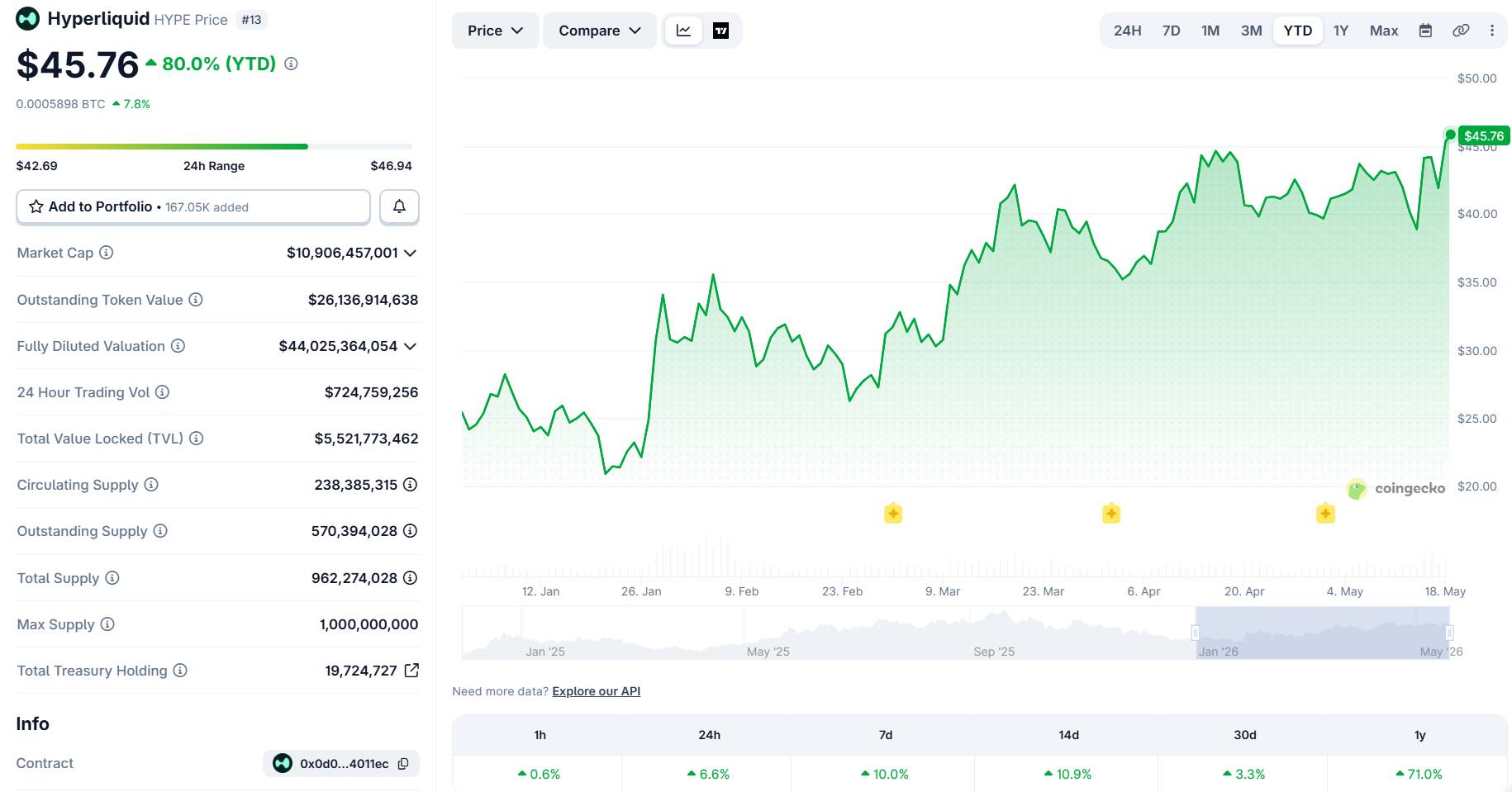Viewport: 1512px width, 792px height.
Task: Click Circulating Supply label info icon
Action: (x=151, y=485)
